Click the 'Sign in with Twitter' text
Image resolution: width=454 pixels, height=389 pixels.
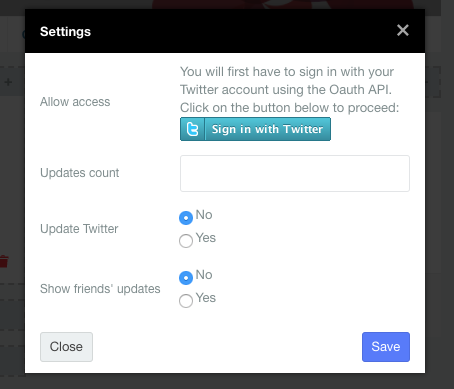pyautogui.click(x=267, y=129)
